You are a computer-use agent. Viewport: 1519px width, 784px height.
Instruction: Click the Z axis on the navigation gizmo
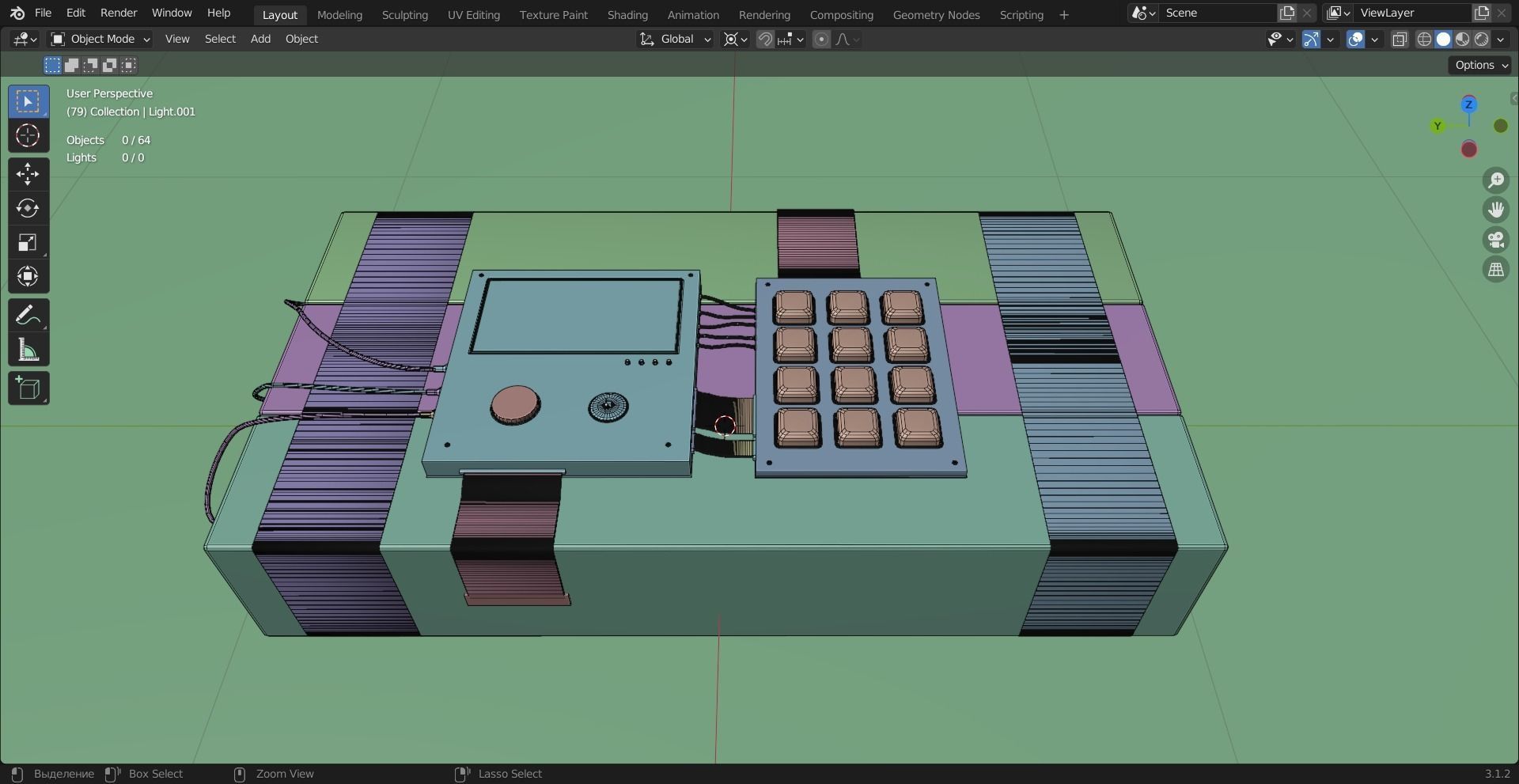click(1468, 104)
